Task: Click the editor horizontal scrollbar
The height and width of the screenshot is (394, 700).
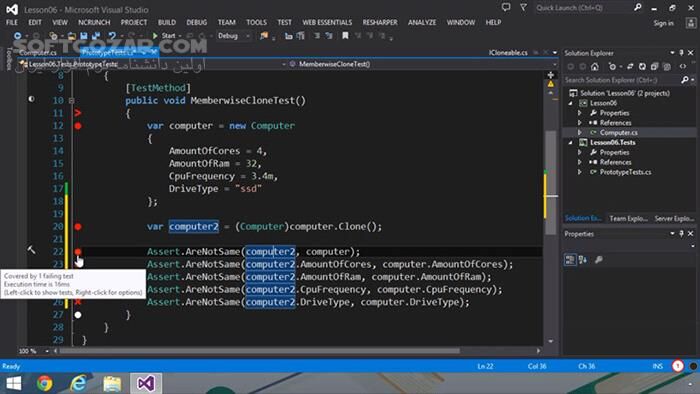Action: [260, 351]
